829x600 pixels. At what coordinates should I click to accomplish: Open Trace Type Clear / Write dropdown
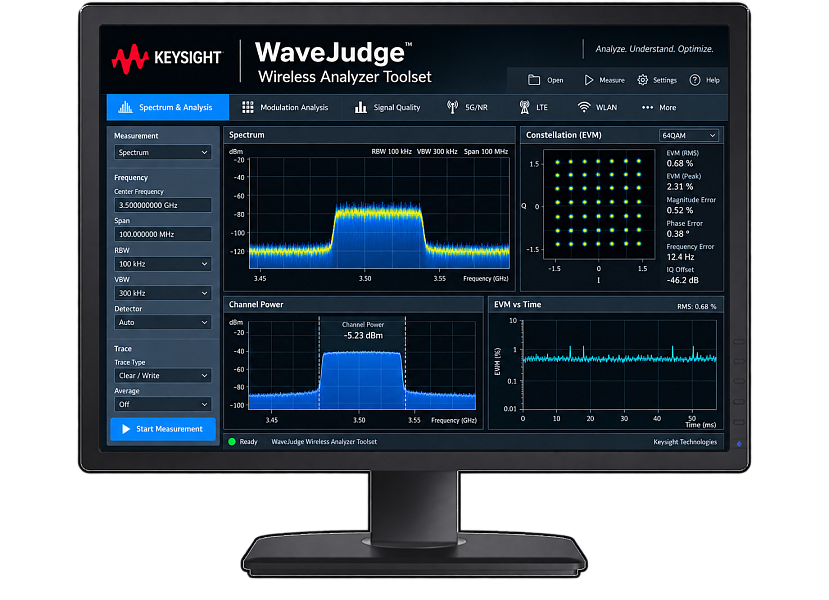click(163, 375)
